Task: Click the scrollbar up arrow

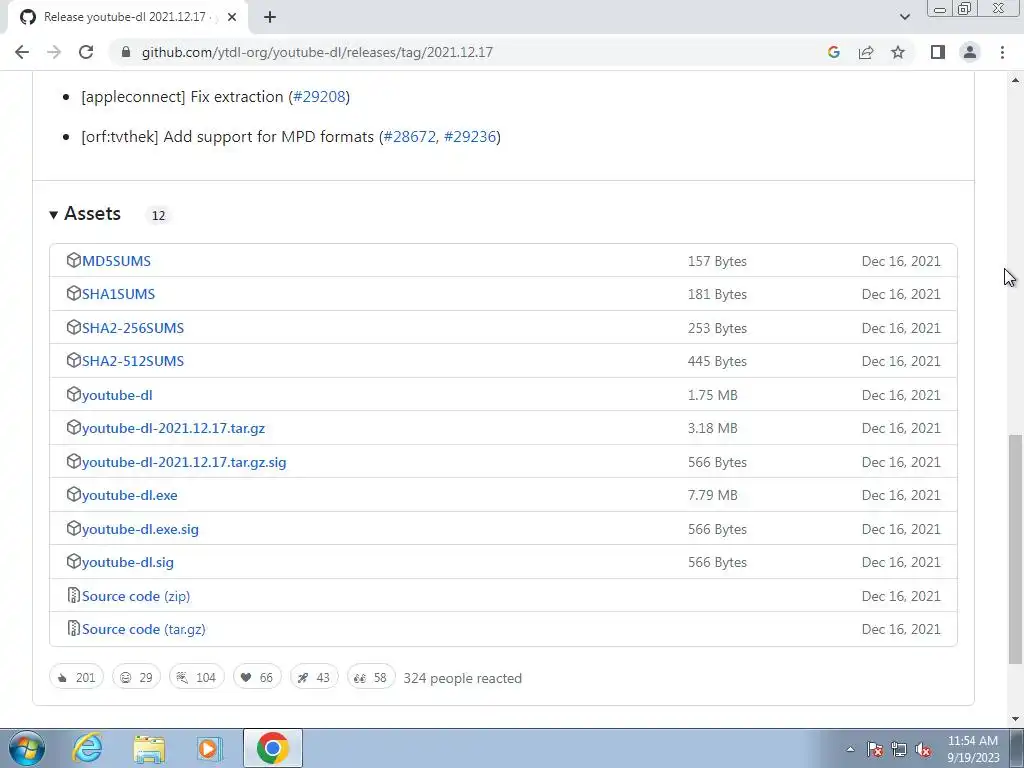Action: [x=1015, y=80]
